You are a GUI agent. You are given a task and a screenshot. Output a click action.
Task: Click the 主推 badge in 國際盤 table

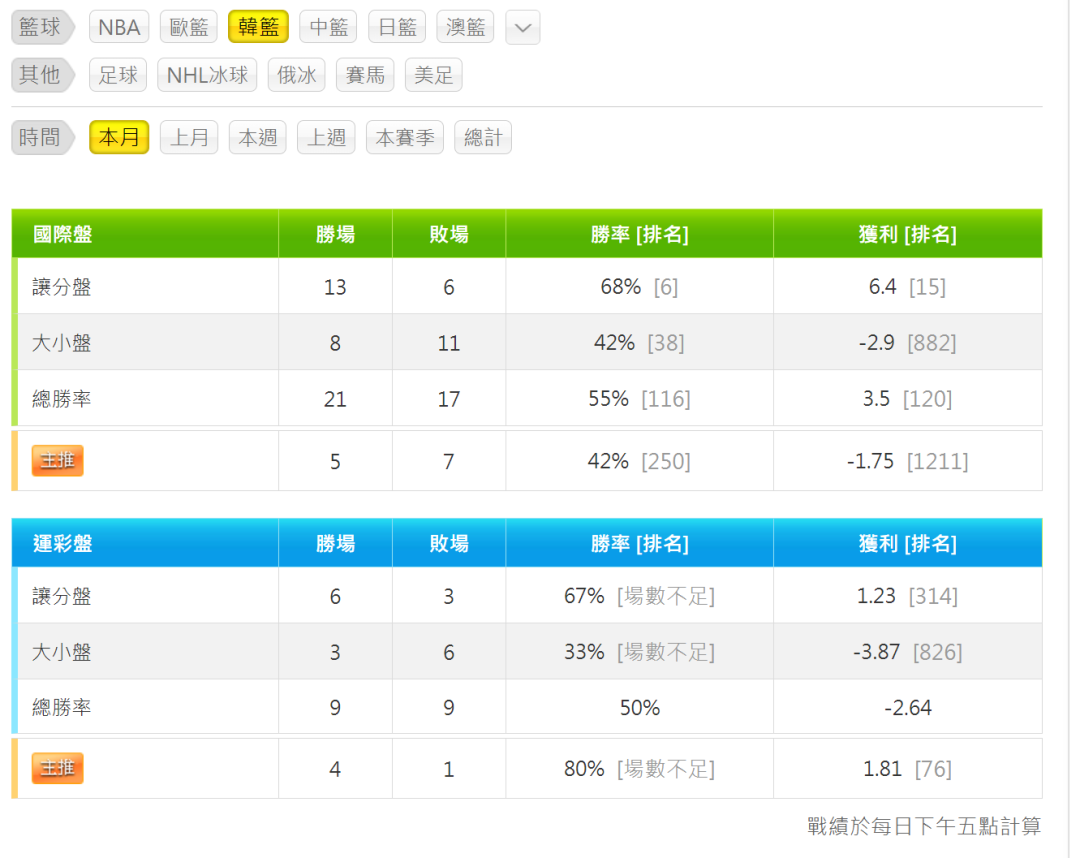(58, 461)
